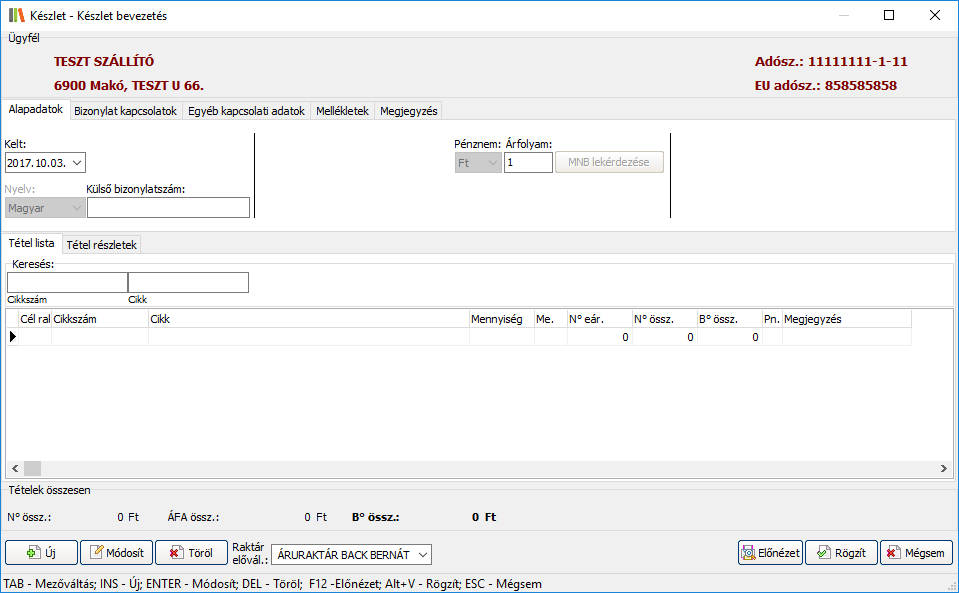Click the Készlet app icon in title bar
Viewport: 959px width, 593px height.
(x=15, y=15)
